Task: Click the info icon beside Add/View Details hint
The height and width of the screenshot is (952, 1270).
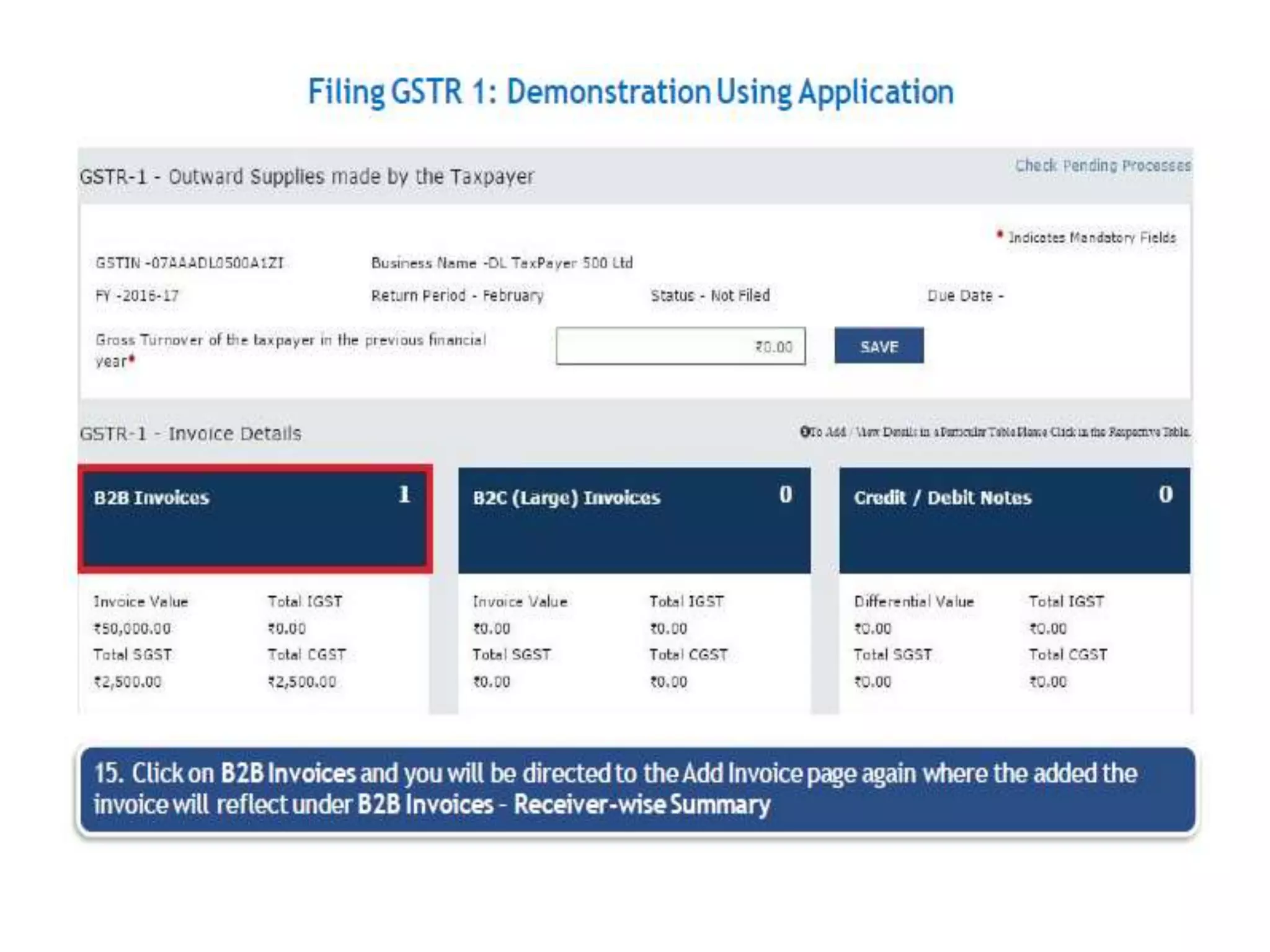Action: (805, 431)
